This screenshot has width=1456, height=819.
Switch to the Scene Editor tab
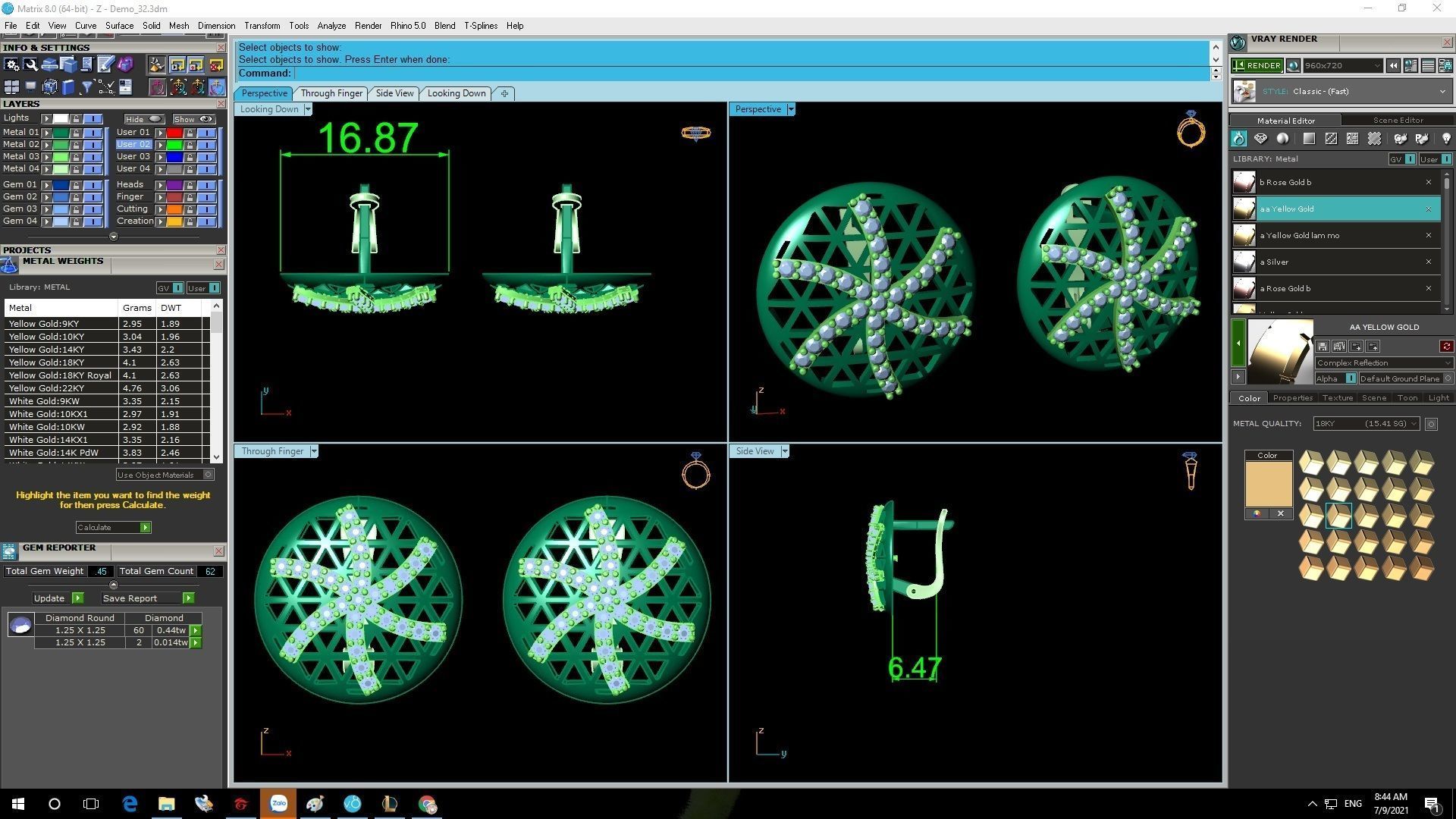[x=1398, y=120]
